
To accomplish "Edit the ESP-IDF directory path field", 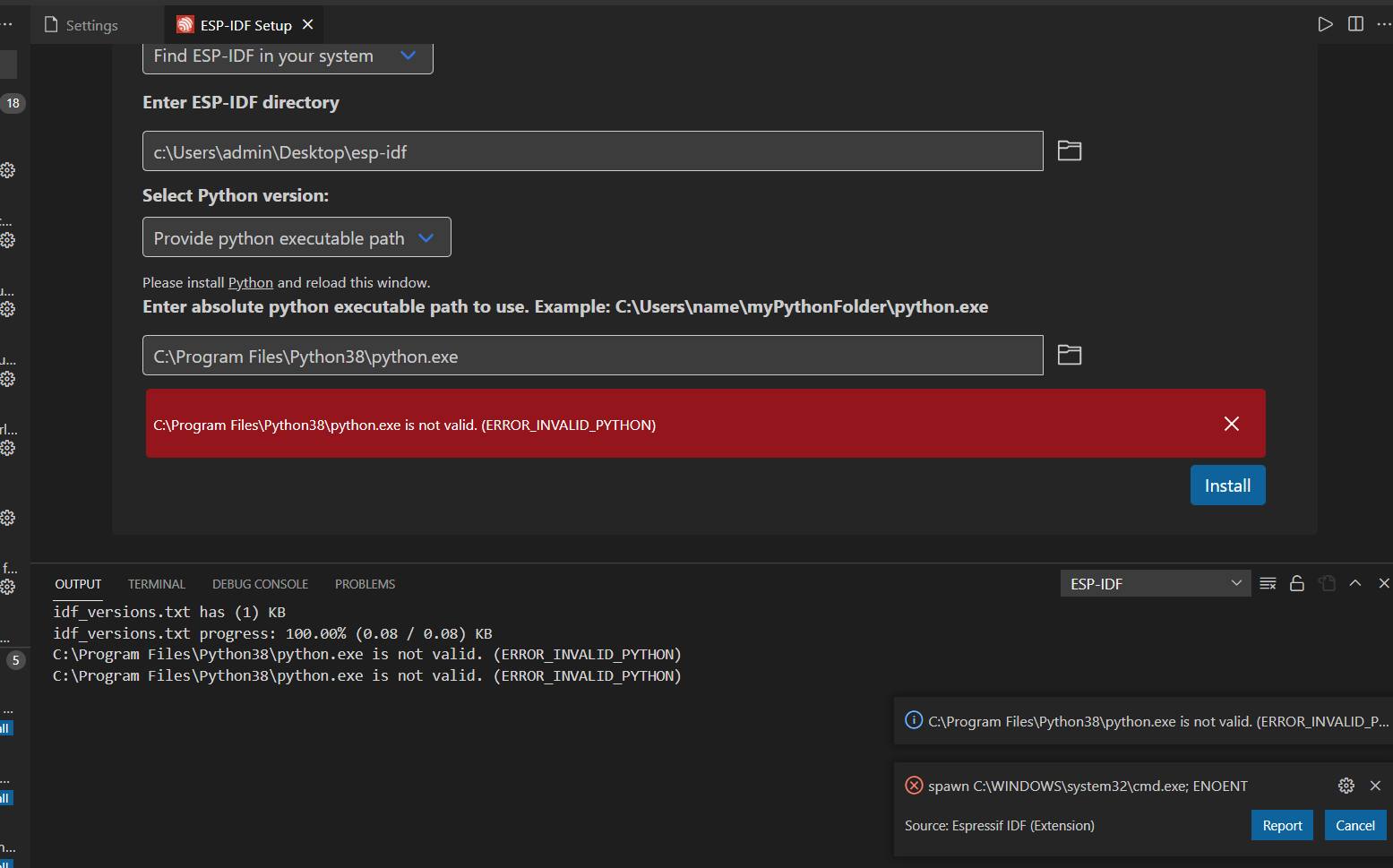I will (593, 151).
